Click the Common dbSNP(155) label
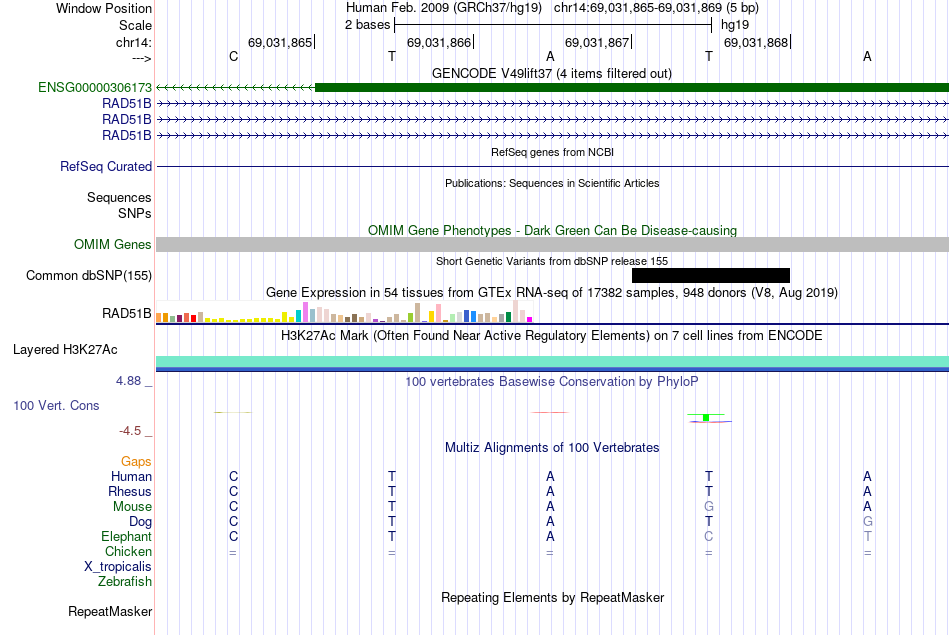Image resolution: width=950 pixels, height=635 pixels. 89,275
